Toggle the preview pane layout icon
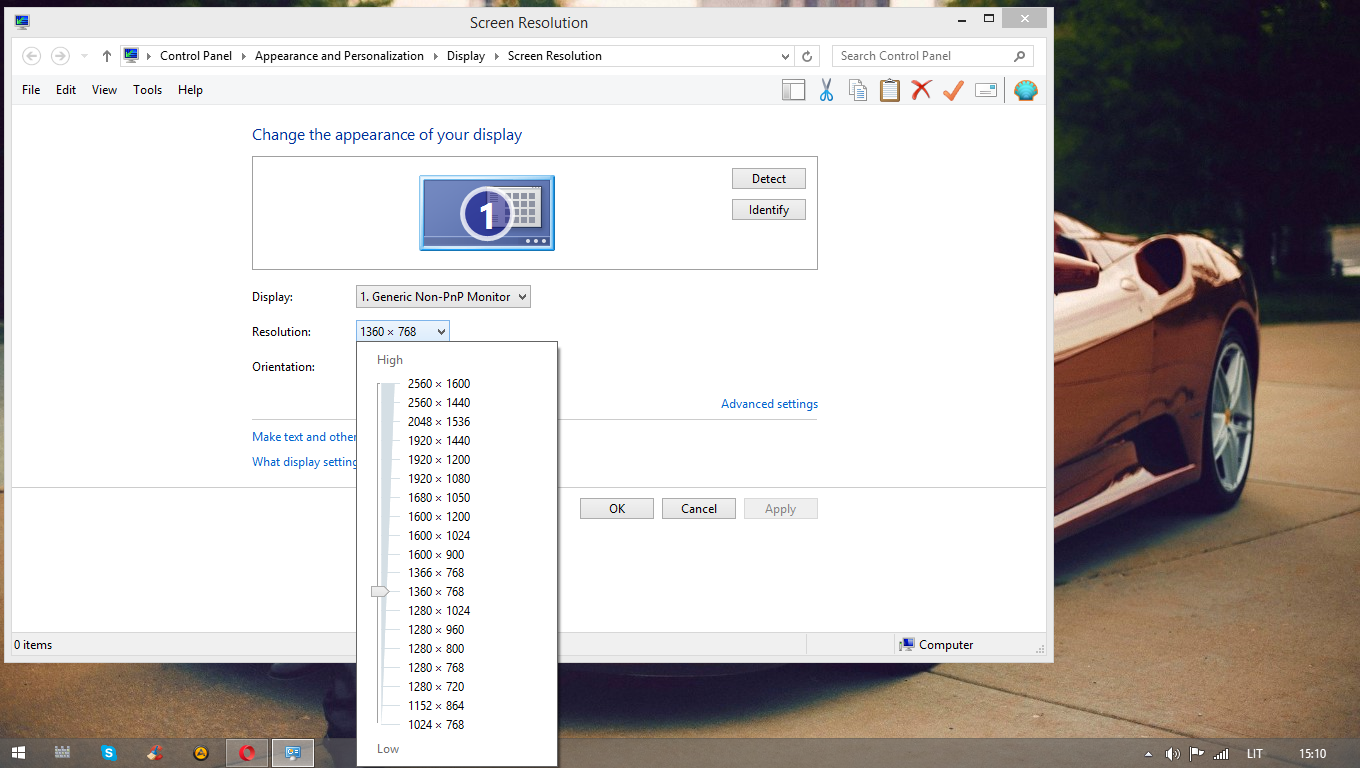 click(794, 90)
